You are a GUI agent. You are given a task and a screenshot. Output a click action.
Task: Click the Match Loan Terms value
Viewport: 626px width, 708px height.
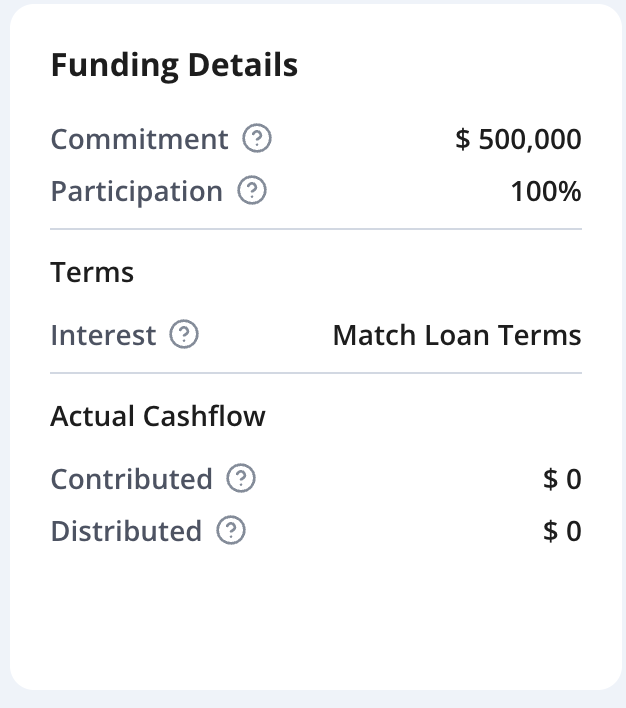click(456, 335)
